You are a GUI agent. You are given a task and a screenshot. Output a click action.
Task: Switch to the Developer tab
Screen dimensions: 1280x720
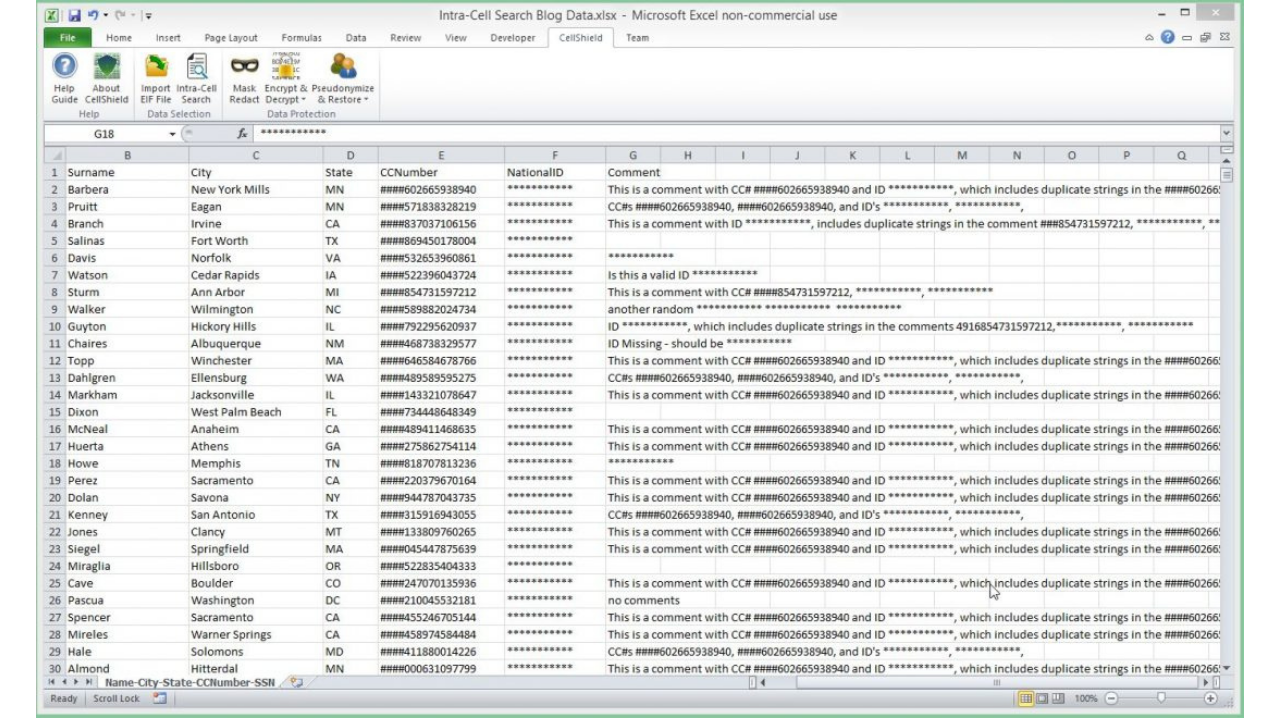point(513,38)
